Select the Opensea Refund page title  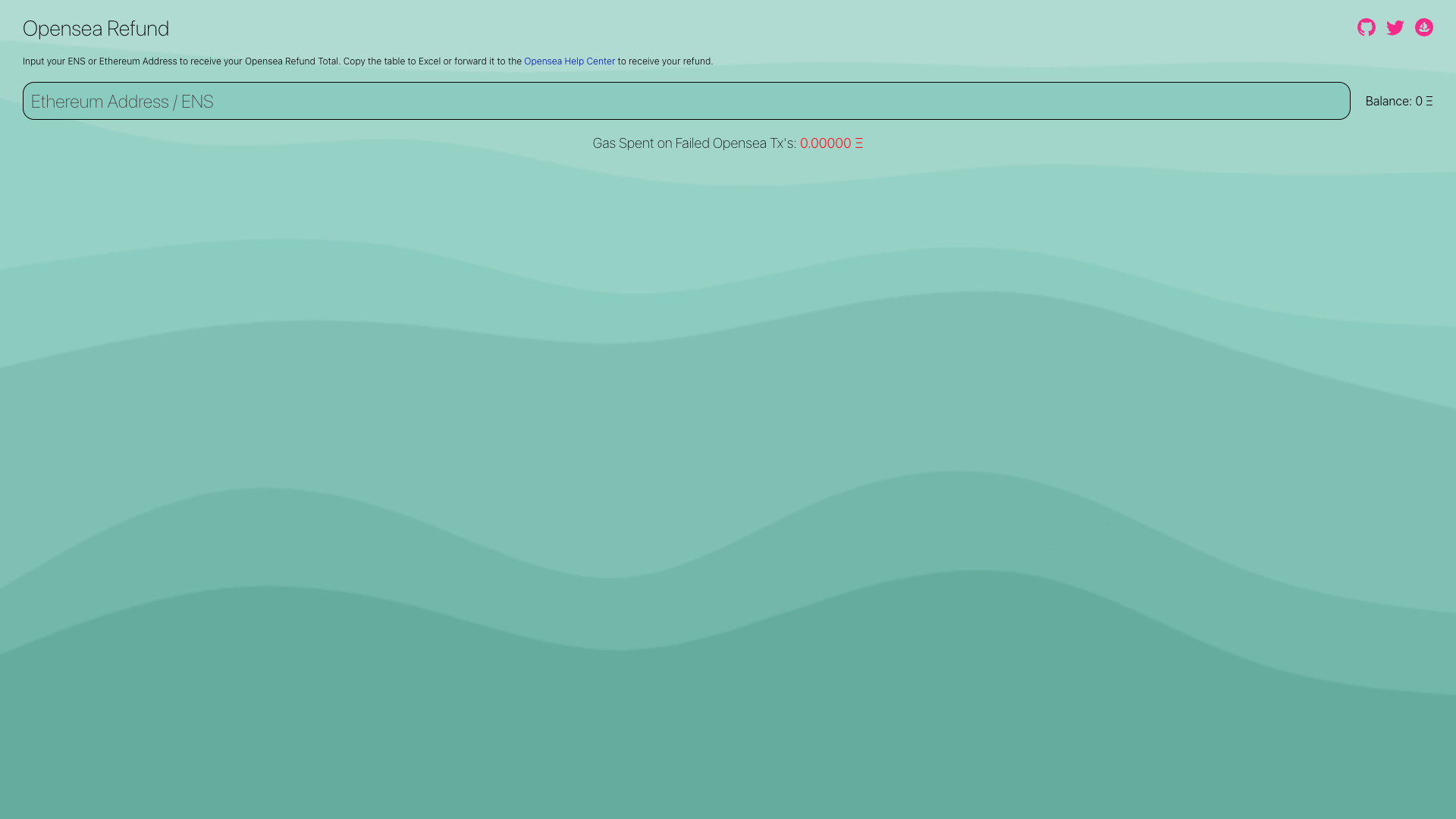96,29
